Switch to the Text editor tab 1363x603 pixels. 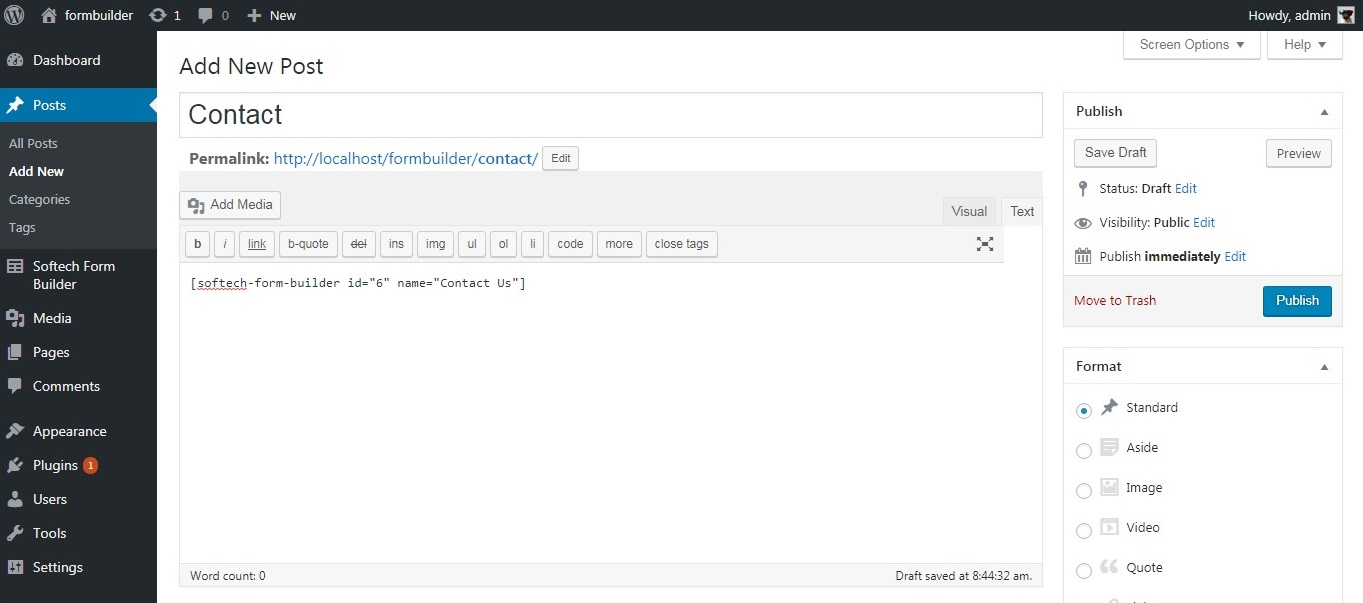tap(1022, 211)
